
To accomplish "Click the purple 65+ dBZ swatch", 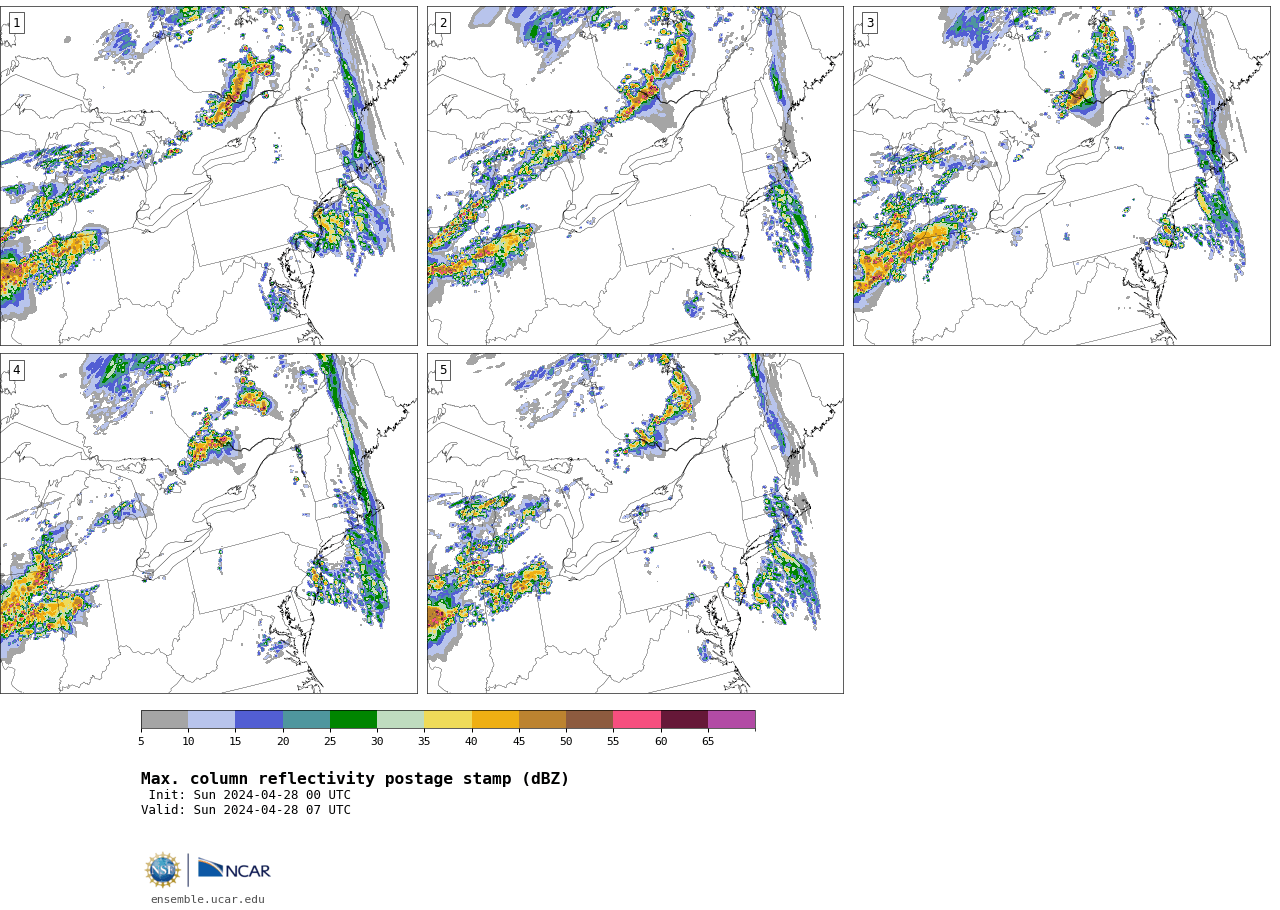I will click(731, 720).
